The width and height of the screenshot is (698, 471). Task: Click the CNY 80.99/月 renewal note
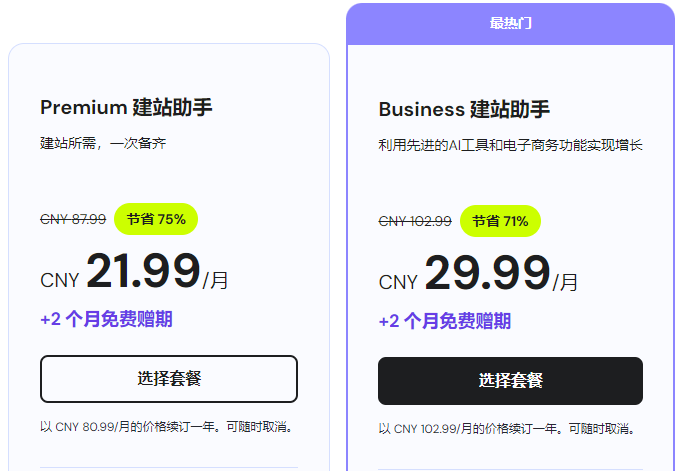click(x=167, y=427)
